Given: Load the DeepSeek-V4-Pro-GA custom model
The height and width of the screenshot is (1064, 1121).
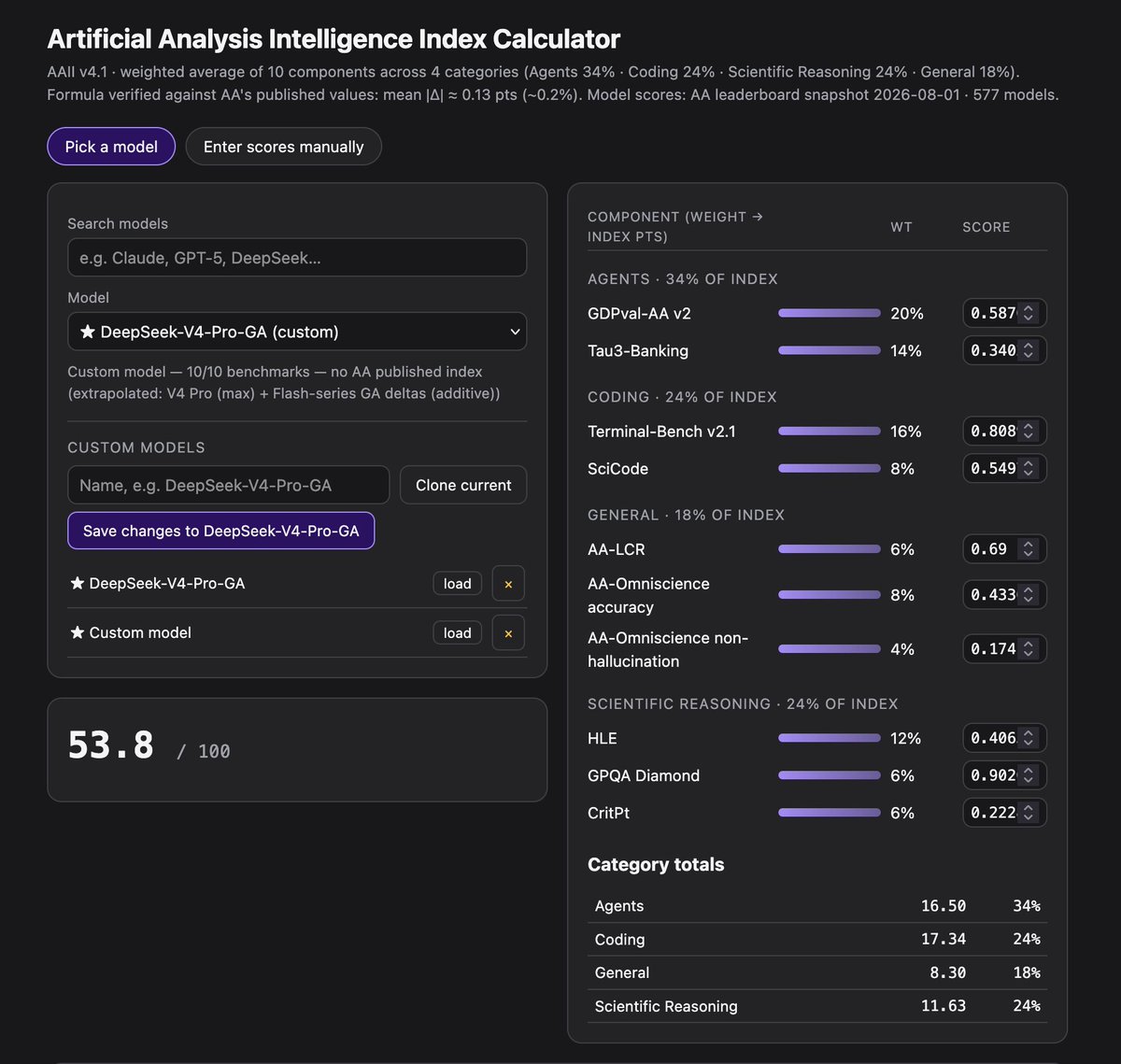Looking at the screenshot, I should click(x=458, y=584).
